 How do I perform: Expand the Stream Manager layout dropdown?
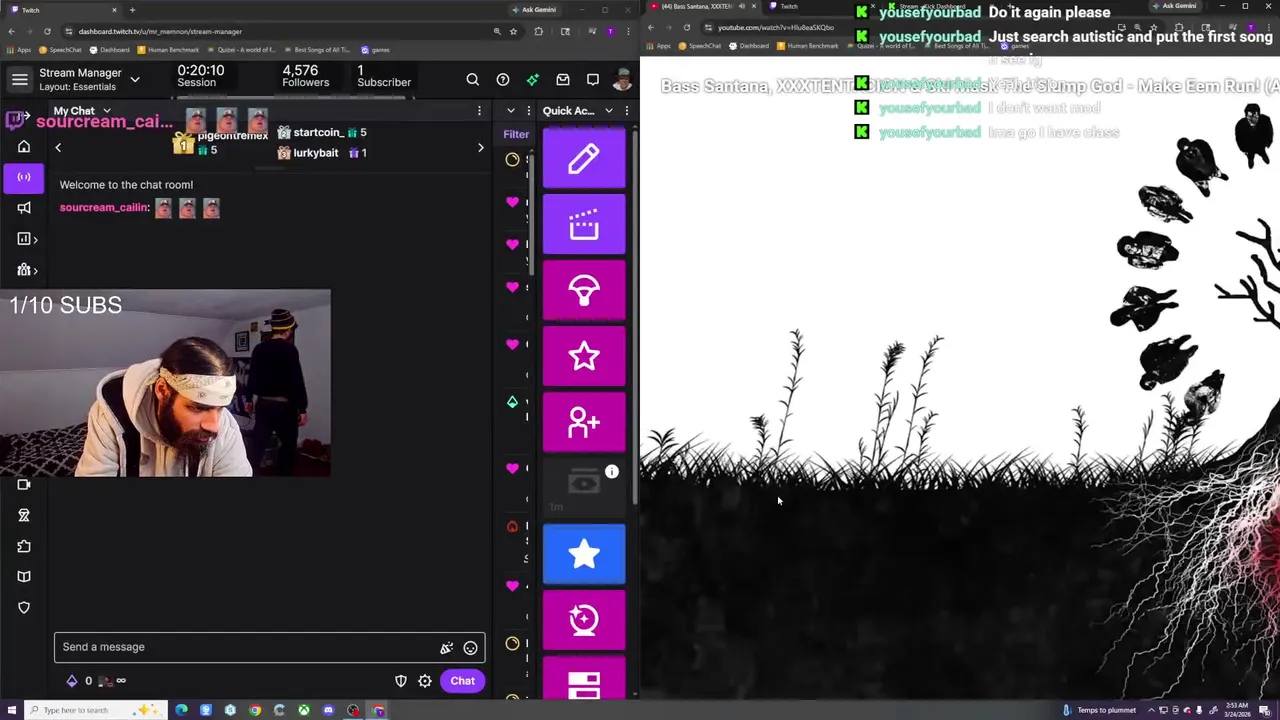pyautogui.click(x=135, y=79)
